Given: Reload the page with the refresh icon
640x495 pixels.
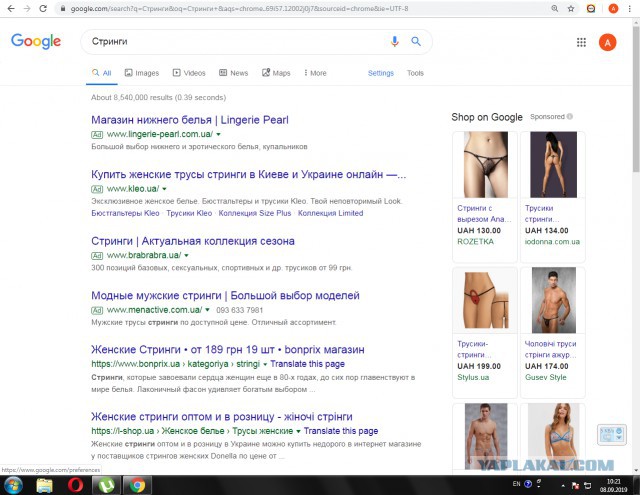Looking at the screenshot, I should click(43, 9).
